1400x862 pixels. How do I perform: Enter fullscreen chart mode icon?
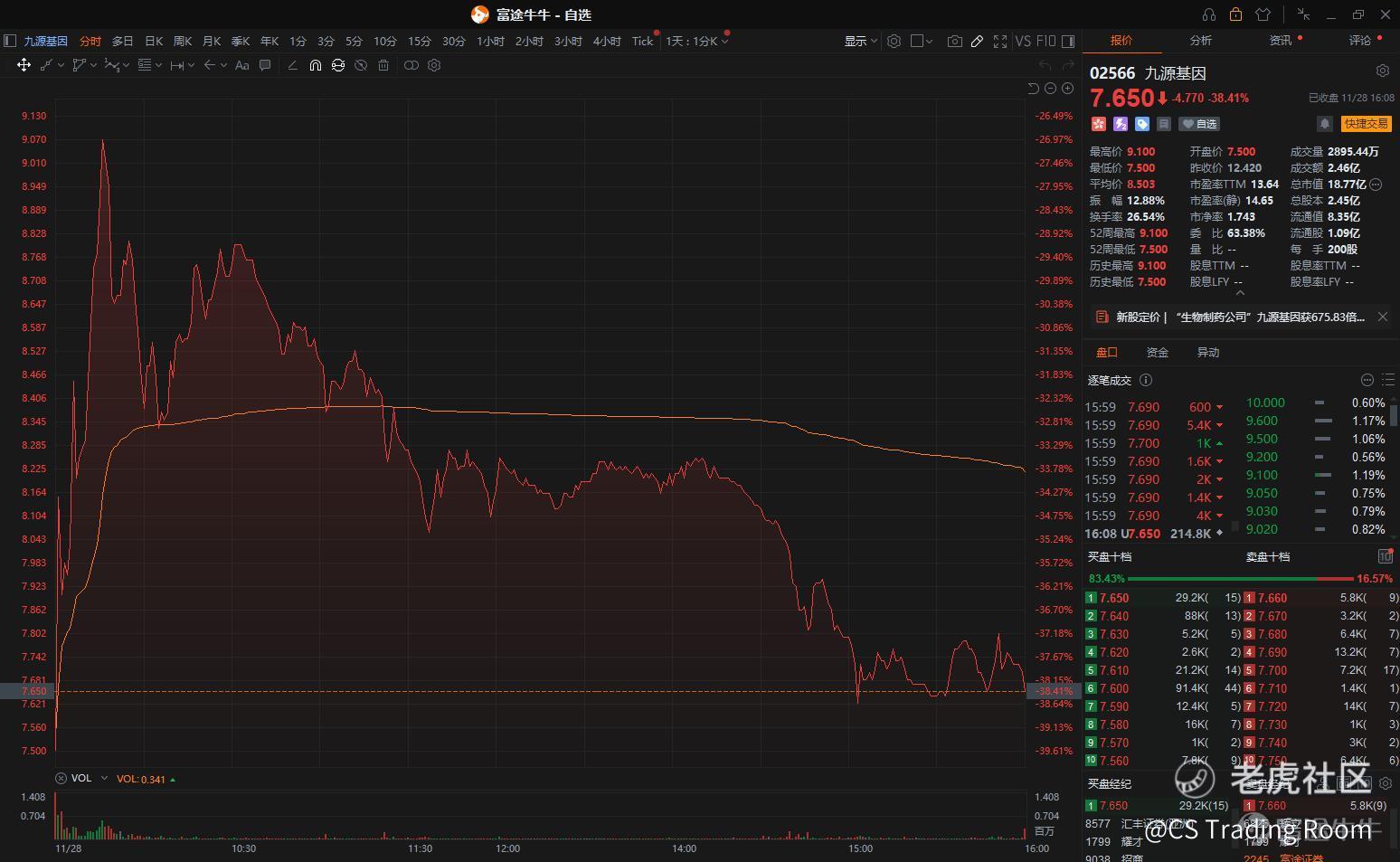pos(1000,42)
